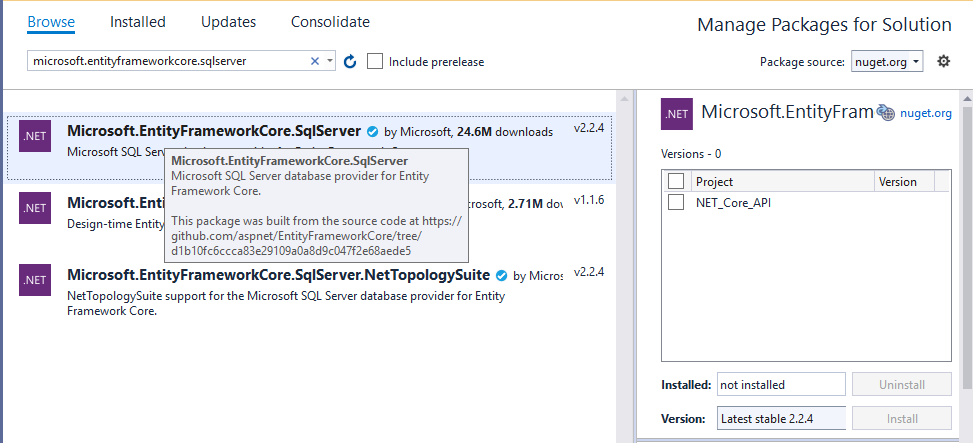Click the .NET logo in the details panel
The image size is (973, 443).
(x=677, y=114)
